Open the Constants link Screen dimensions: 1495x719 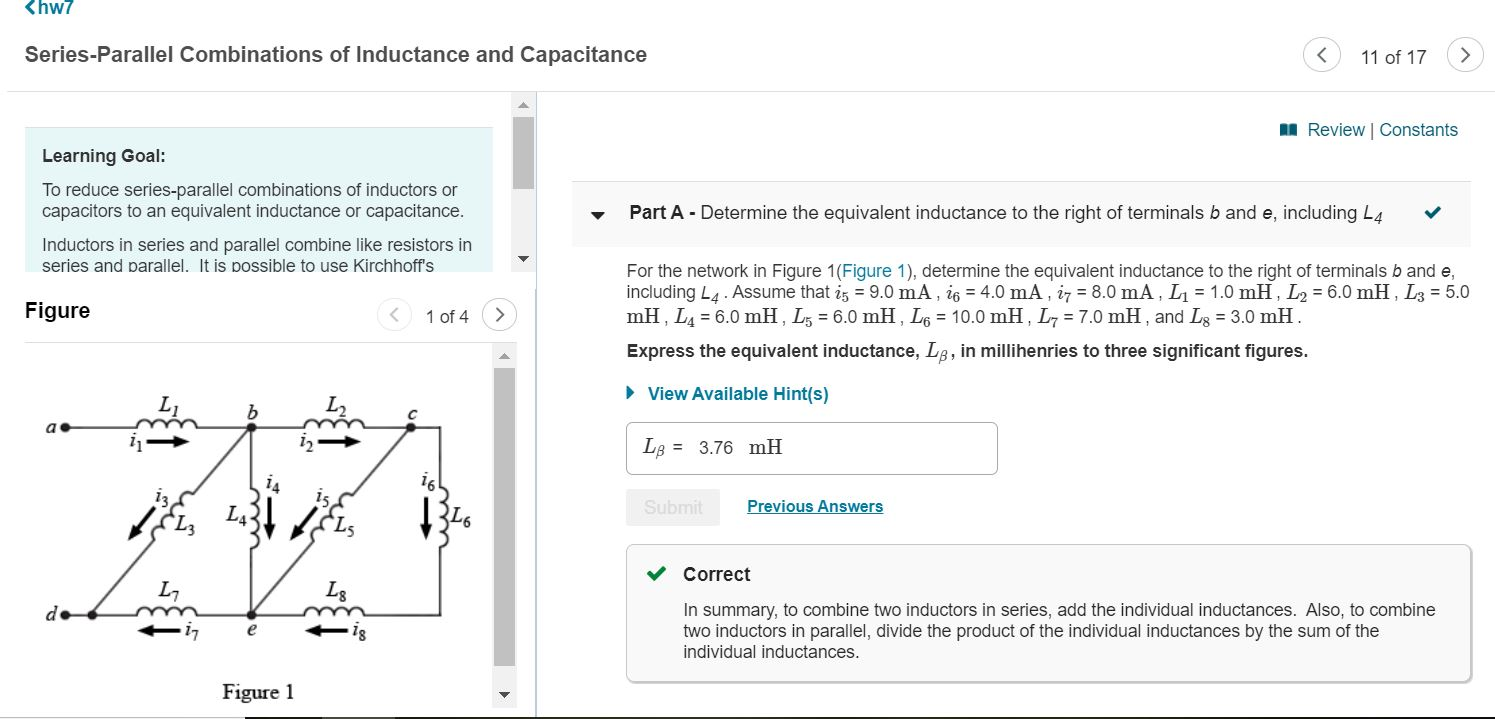pos(1418,129)
